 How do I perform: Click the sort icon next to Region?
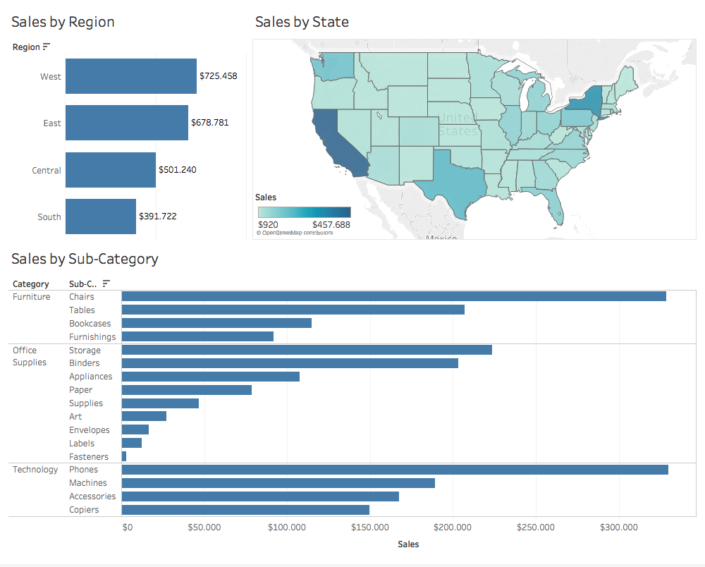[x=46, y=47]
